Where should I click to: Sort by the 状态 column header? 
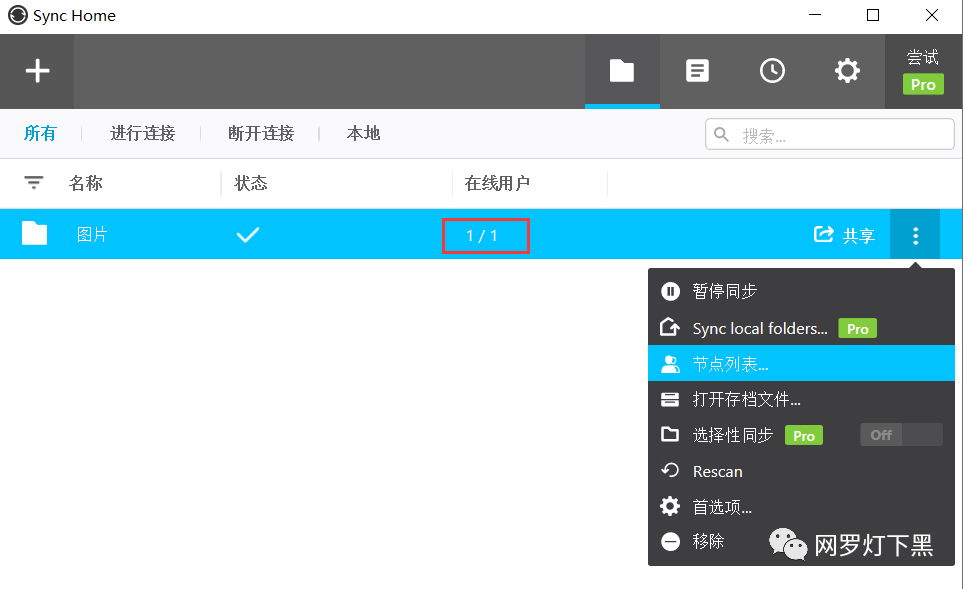[x=251, y=183]
